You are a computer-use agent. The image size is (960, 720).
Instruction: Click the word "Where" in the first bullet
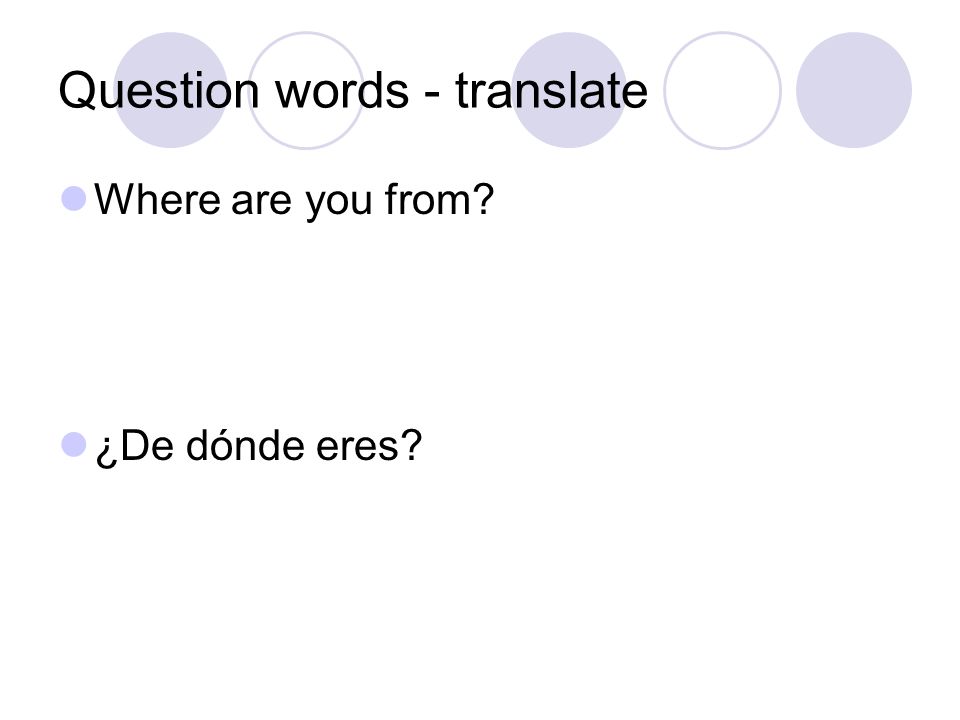pos(157,199)
